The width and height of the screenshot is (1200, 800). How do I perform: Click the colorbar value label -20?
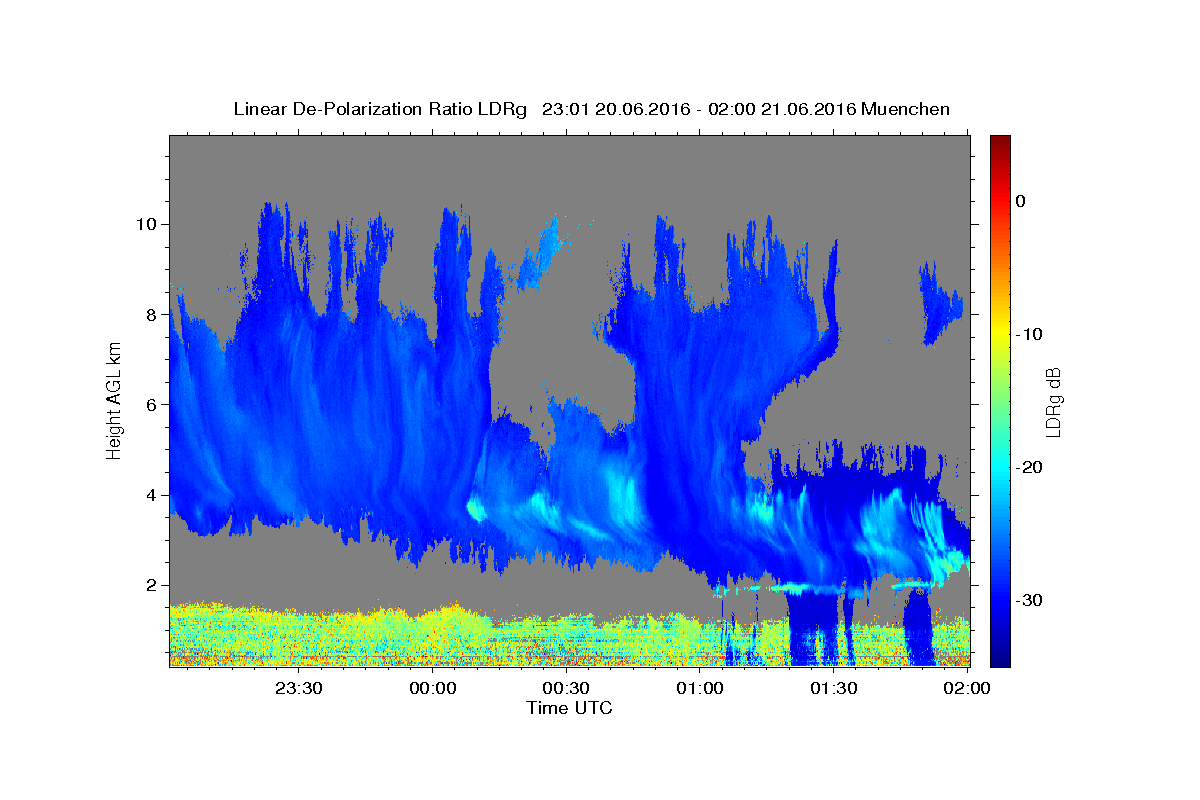(1029, 467)
